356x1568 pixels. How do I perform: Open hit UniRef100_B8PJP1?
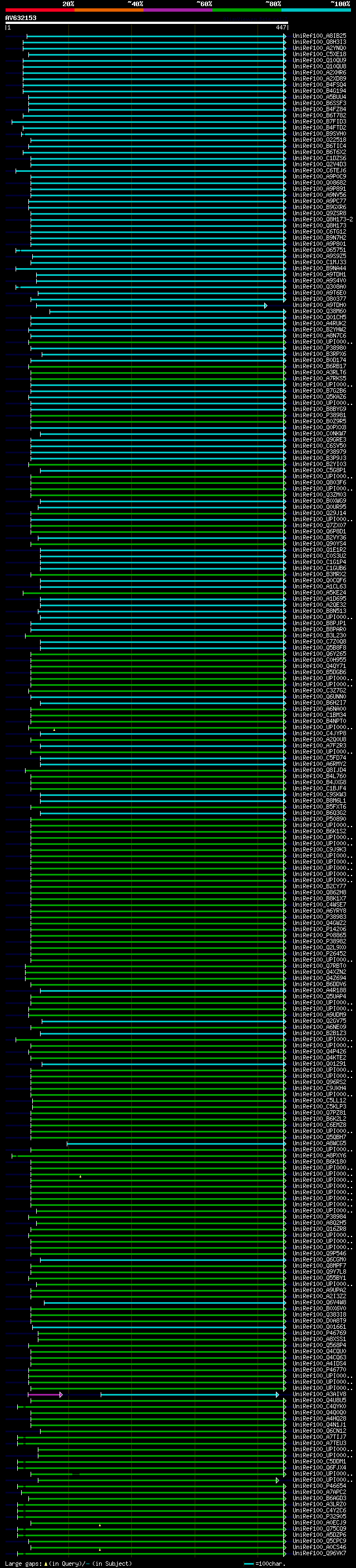[x=319, y=624]
